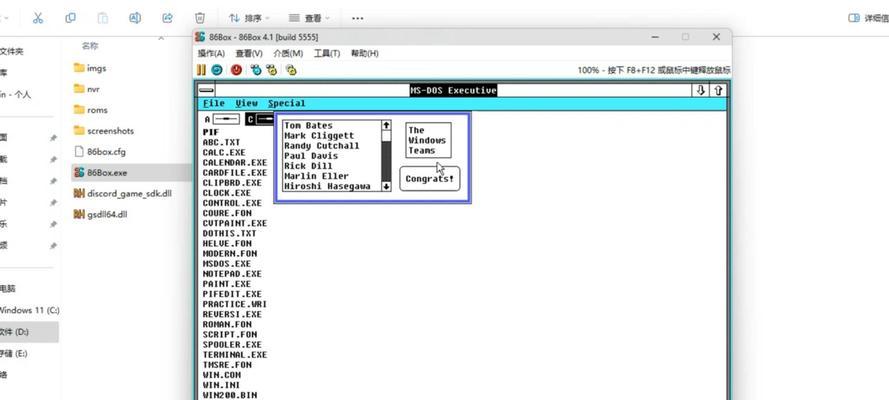Click the Share icon in File Explorer toolbar
The height and width of the screenshot is (400, 889).
click(167, 18)
